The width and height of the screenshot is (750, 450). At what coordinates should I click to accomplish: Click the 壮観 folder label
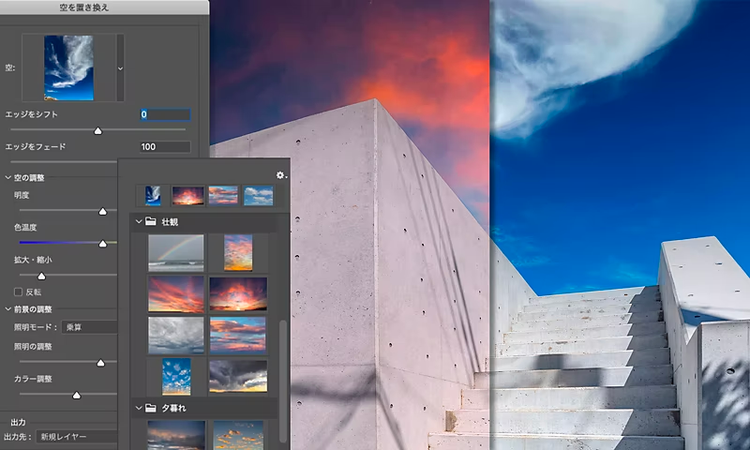pos(170,222)
